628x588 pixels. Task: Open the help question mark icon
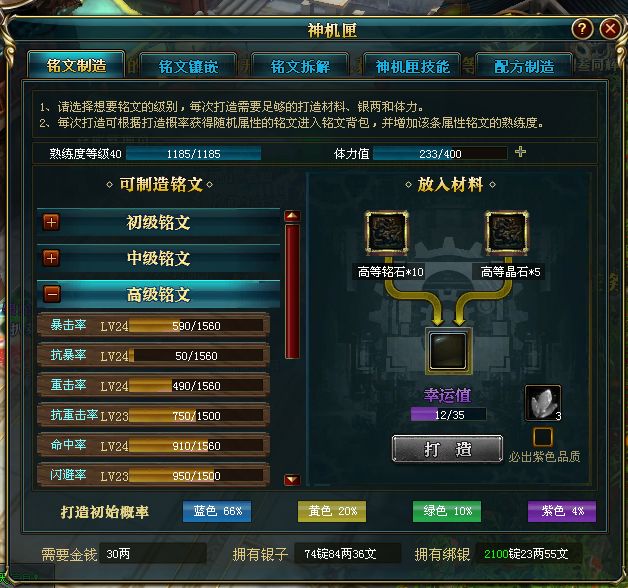pos(582,29)
